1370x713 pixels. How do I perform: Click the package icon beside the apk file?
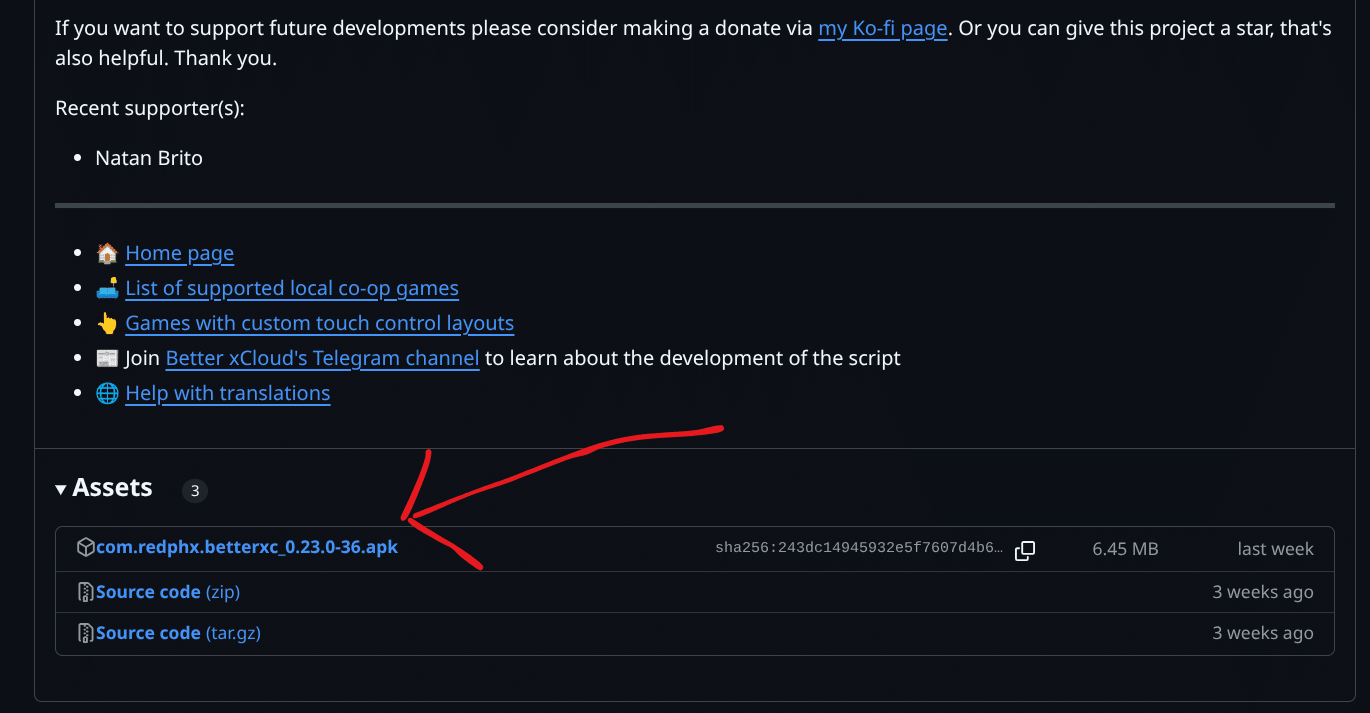tap(86, 547)
